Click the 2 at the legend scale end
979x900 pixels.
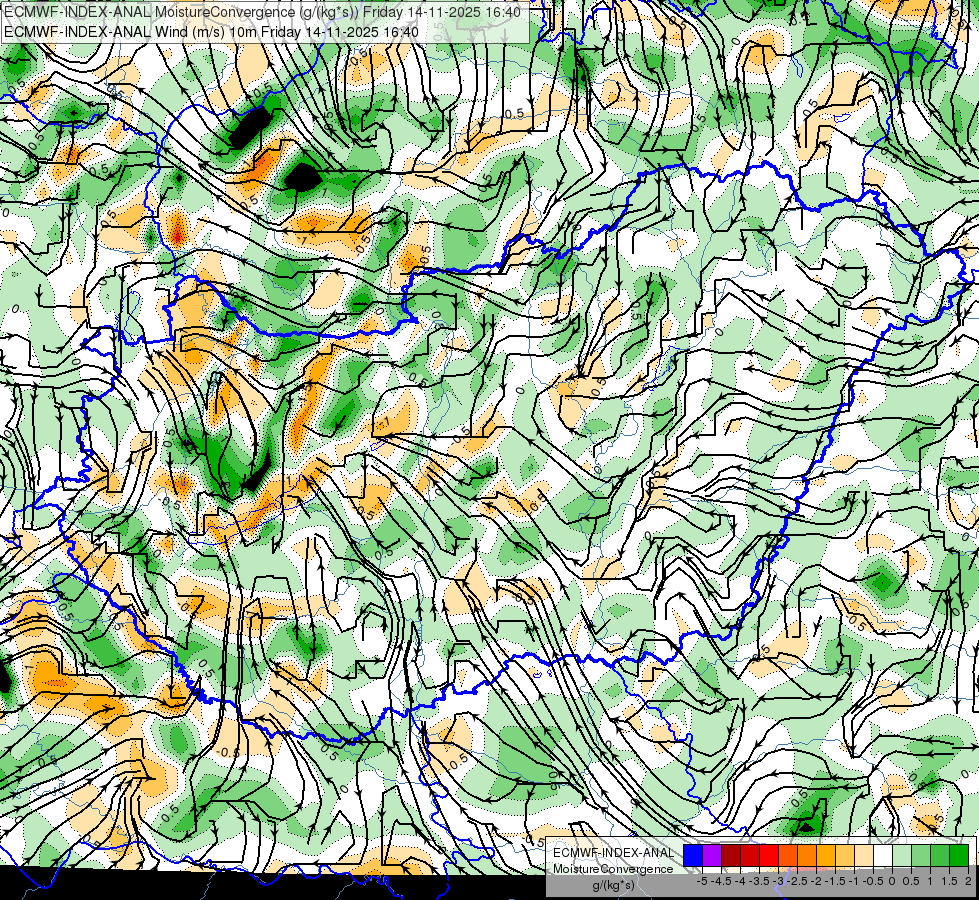pyautogui.click(x=968, y=881)
